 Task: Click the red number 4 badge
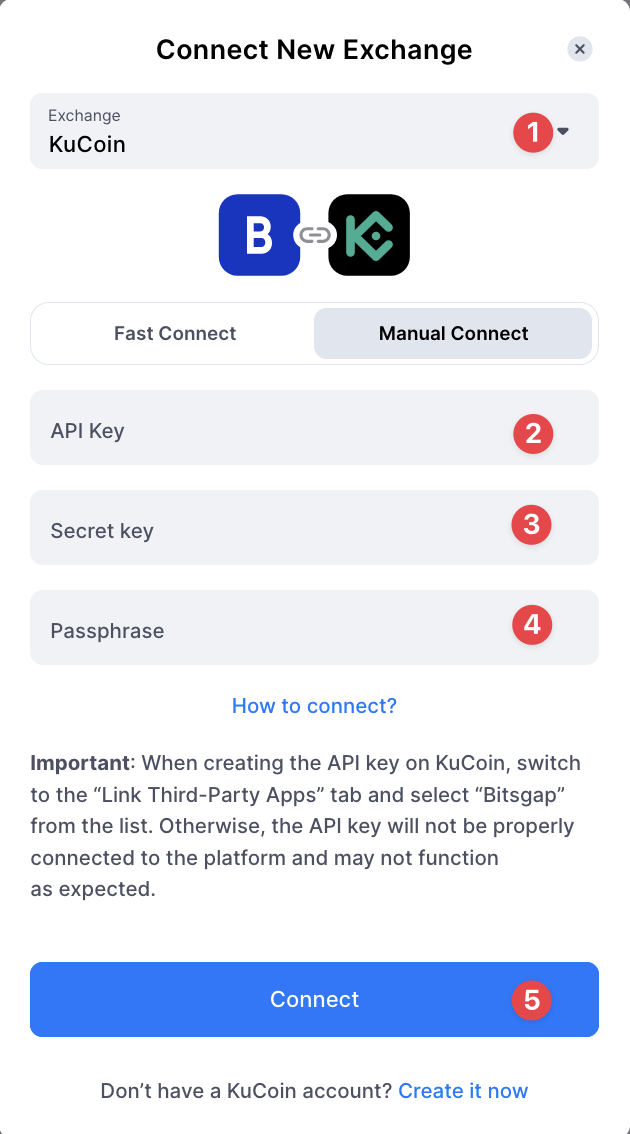pyautogui.click(x=532, y=625)
